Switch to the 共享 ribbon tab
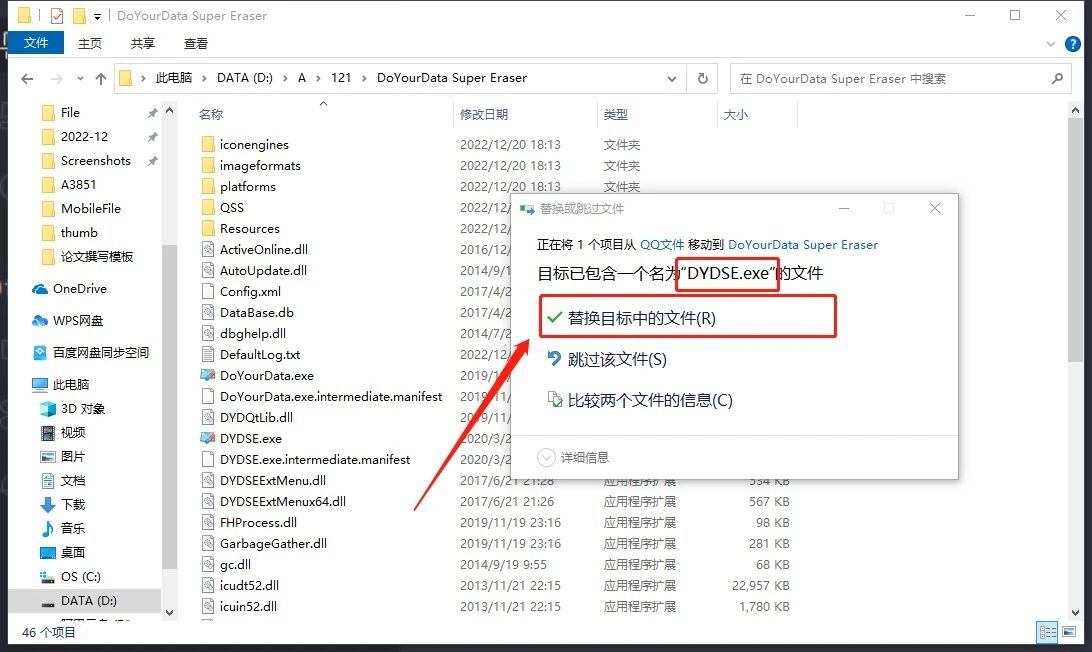Screen dimensions: 1092x652 pos(143,43)
